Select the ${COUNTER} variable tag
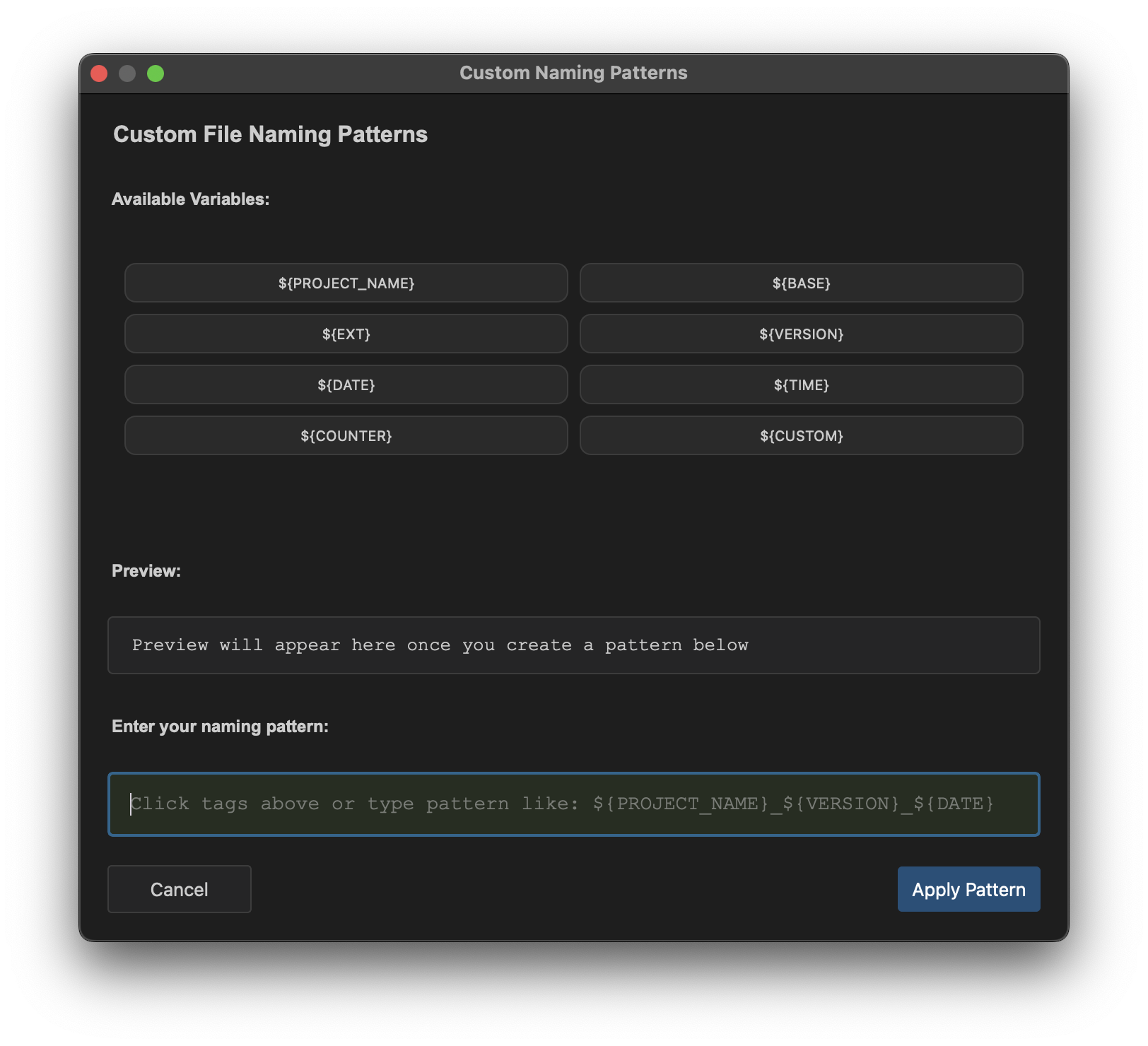The width and height of the screenshot is (1148, 1046). [x=346, y=435]
